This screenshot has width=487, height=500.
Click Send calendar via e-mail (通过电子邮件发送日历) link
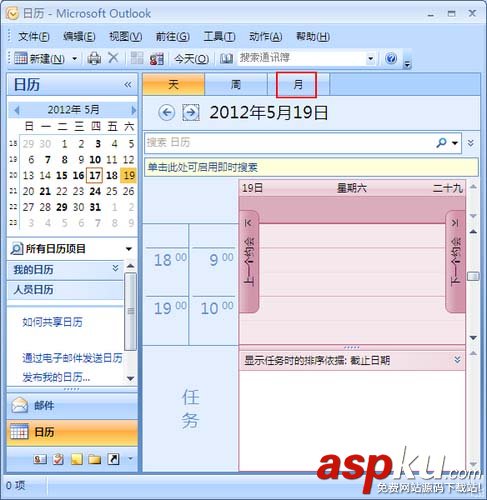(72, 358)
